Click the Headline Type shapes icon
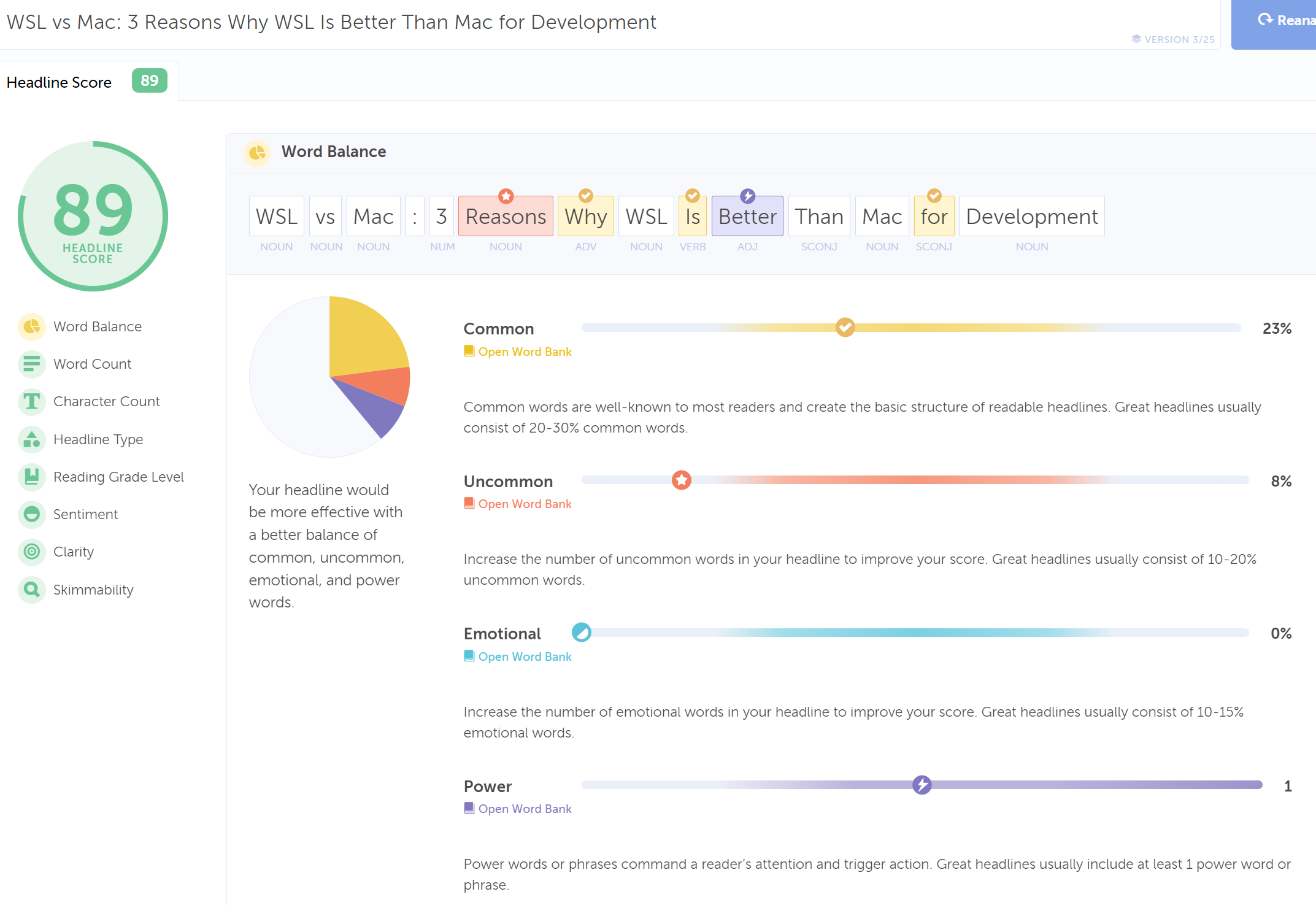Screen dimensions: 1316x905 (x=32, y=439)
